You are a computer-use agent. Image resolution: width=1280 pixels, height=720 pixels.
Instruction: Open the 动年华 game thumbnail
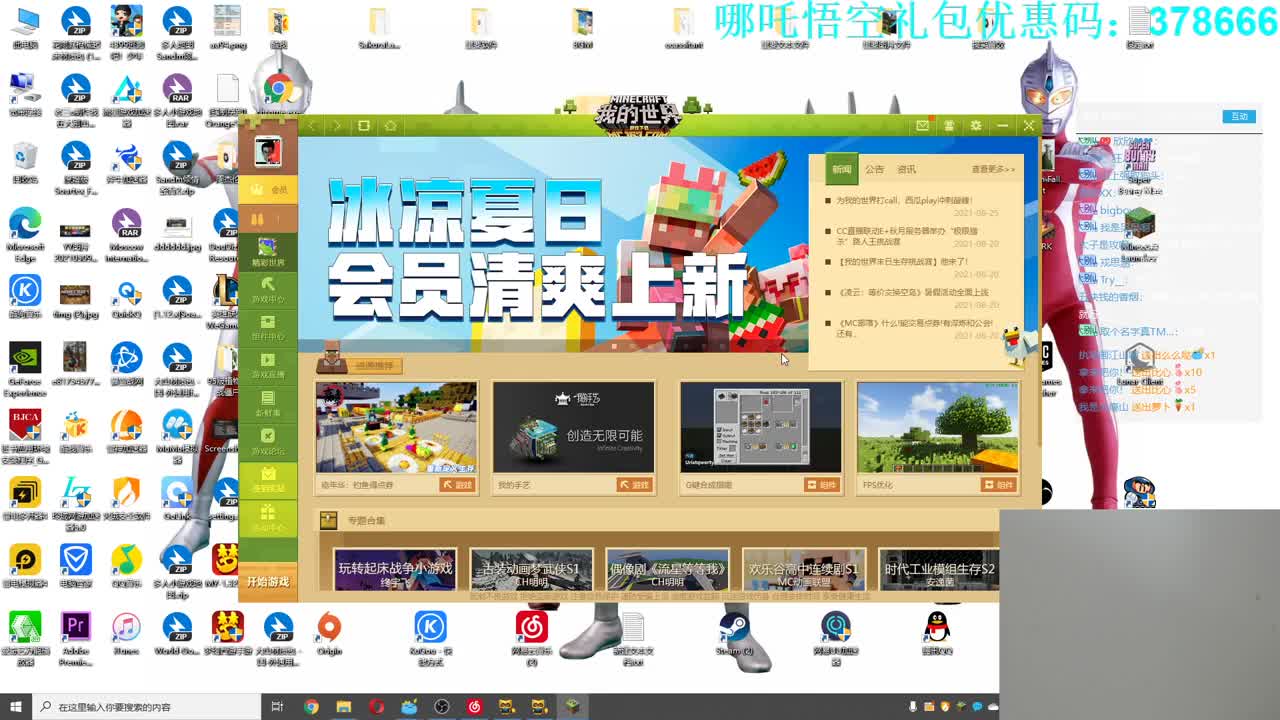tap(396, 427)
